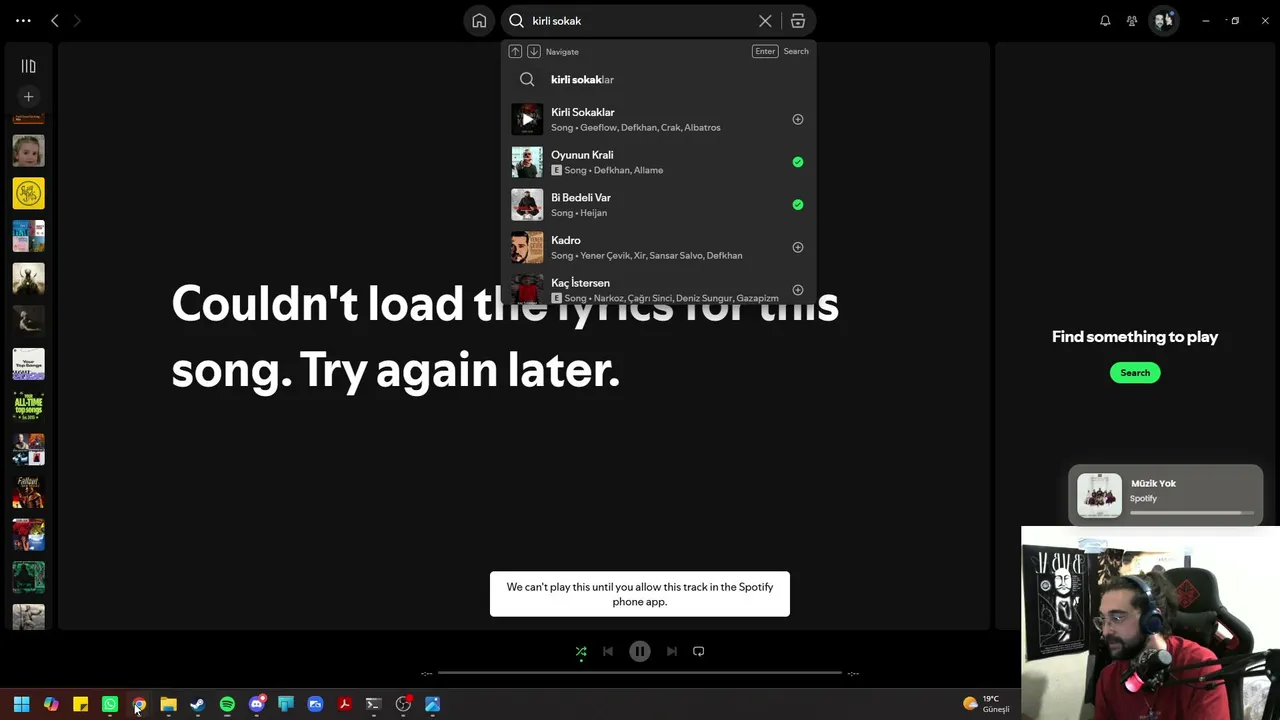Seek on the playback progress bar

[640, 673]
